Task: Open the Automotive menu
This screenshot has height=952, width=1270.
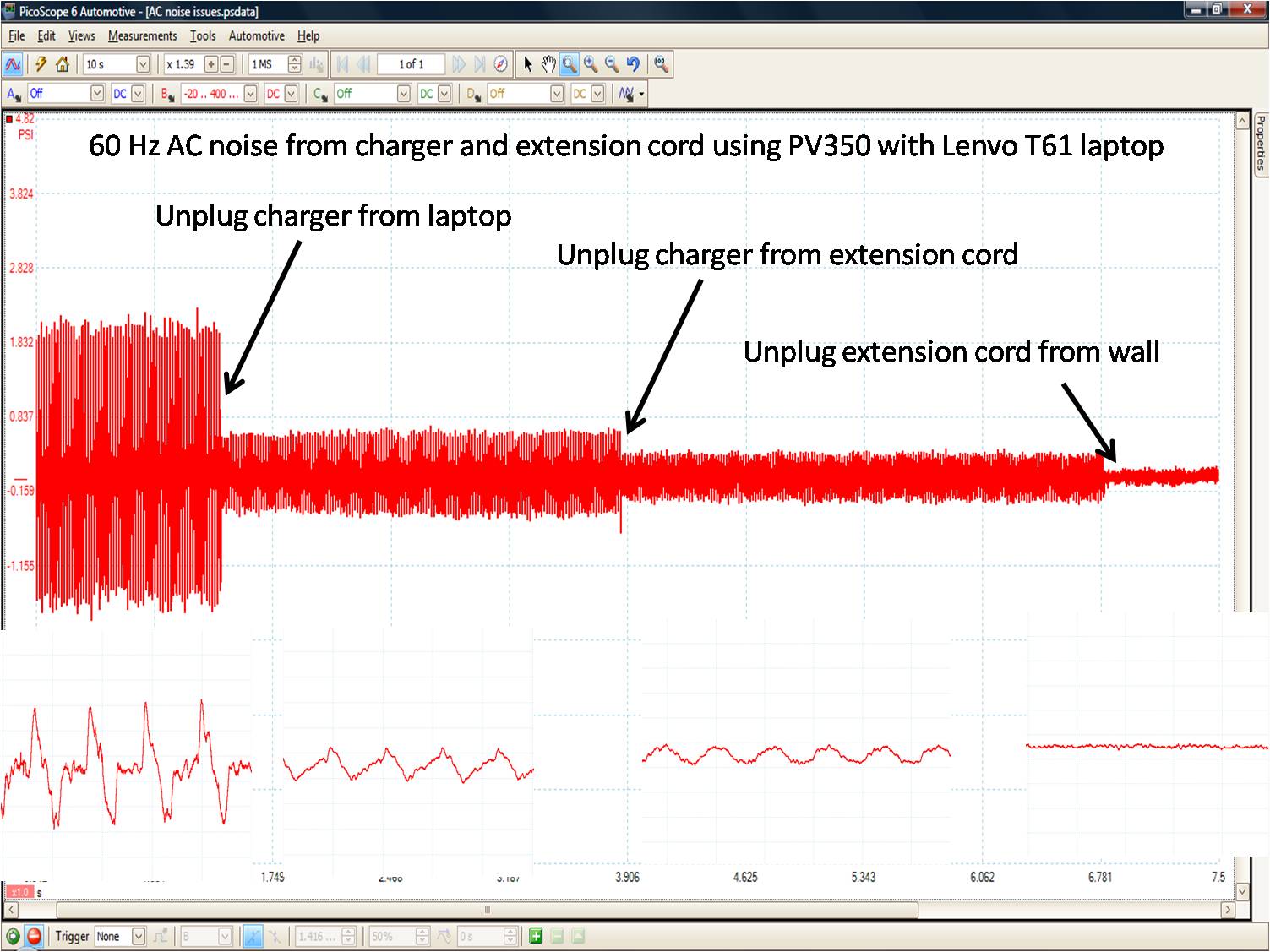Action: 257,35
